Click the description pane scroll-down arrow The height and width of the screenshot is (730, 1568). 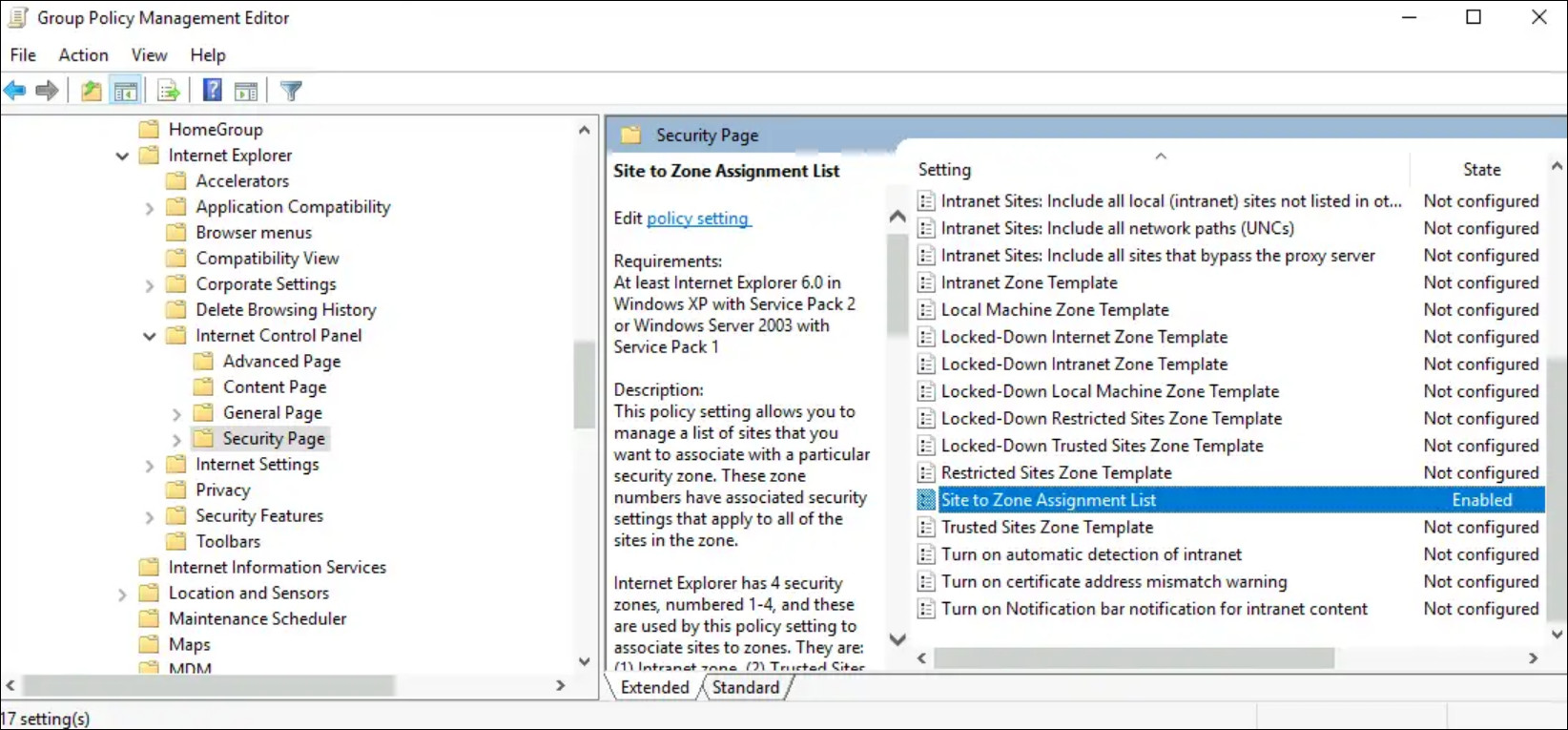[x=897, y=639]
